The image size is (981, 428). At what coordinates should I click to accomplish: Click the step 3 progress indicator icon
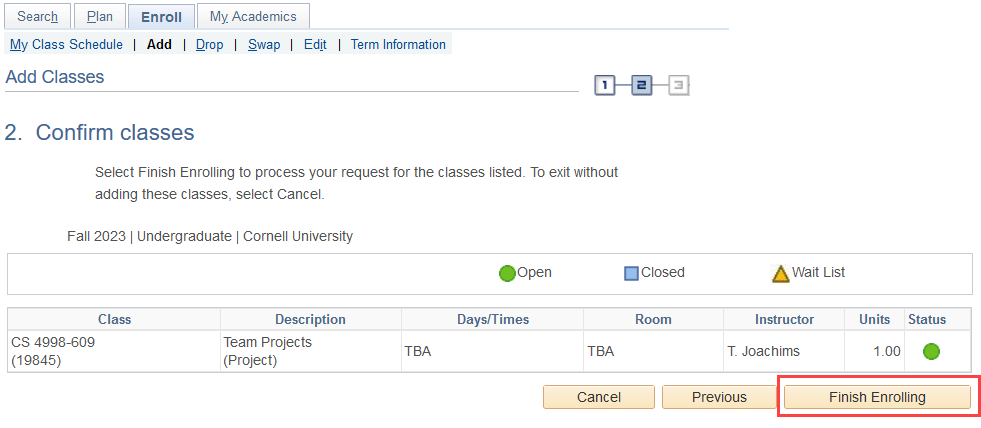click(679, 86)
